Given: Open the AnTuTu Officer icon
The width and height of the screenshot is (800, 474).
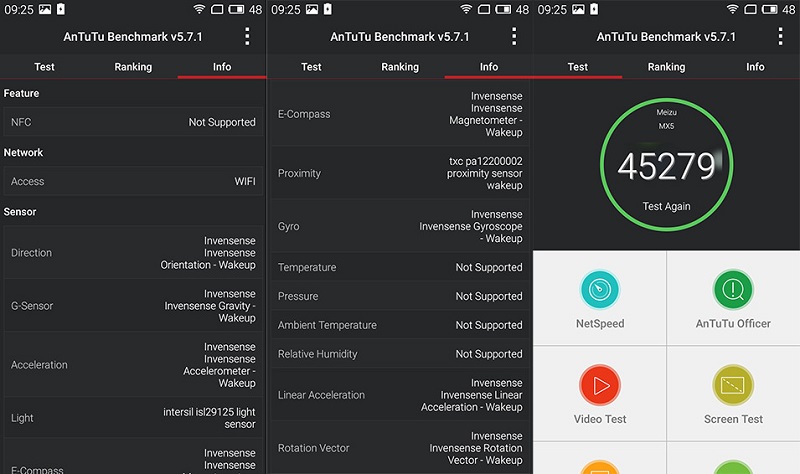Looking at the screenshot, I should pyautogui.click(x=733, y=289).
